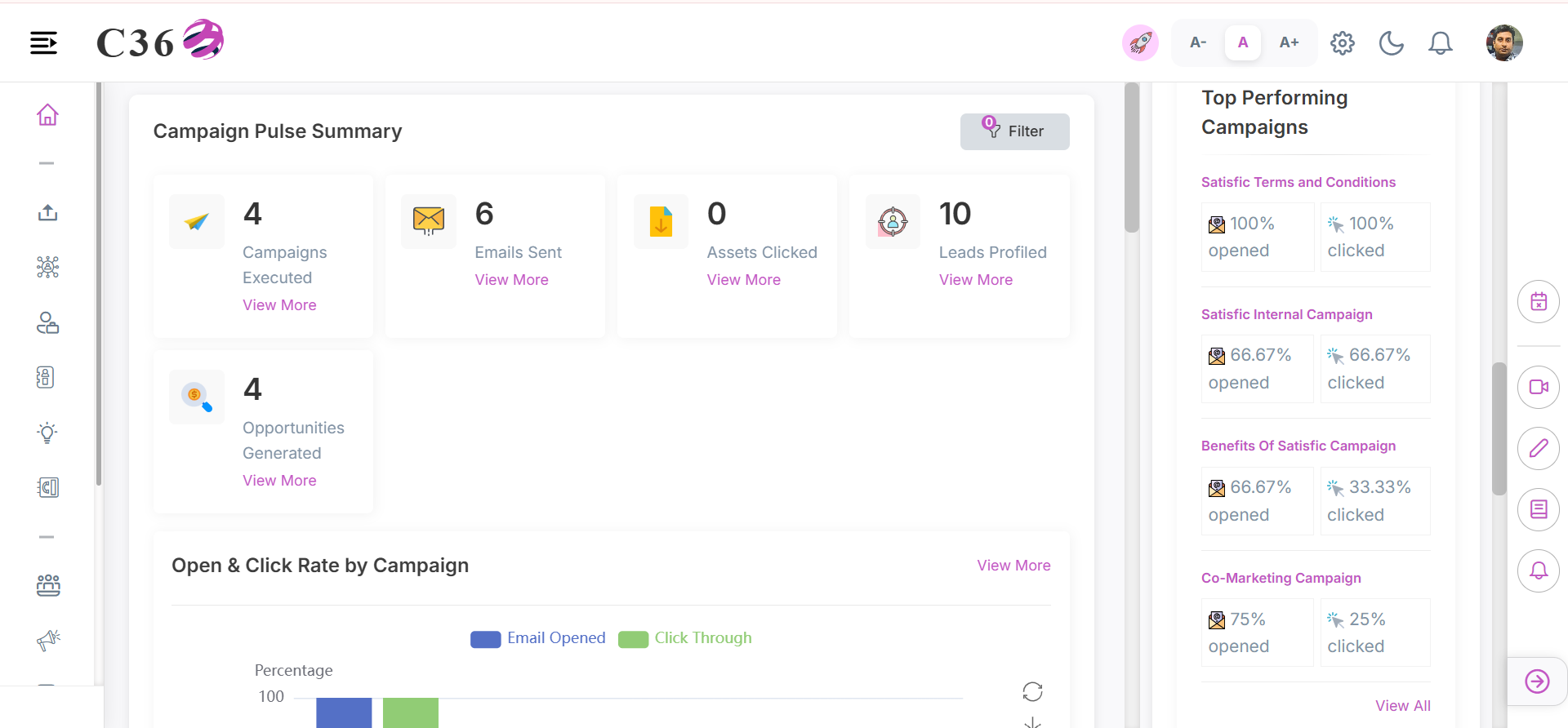Click the 100% opened stat box

1257,237
